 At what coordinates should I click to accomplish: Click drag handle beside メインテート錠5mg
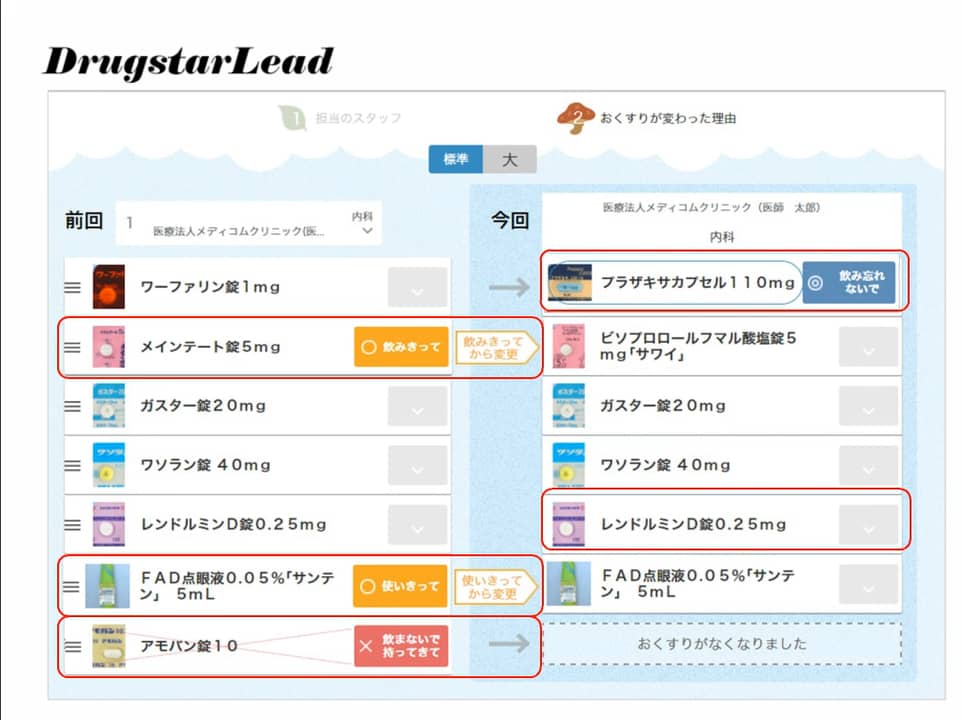point(72,347)
